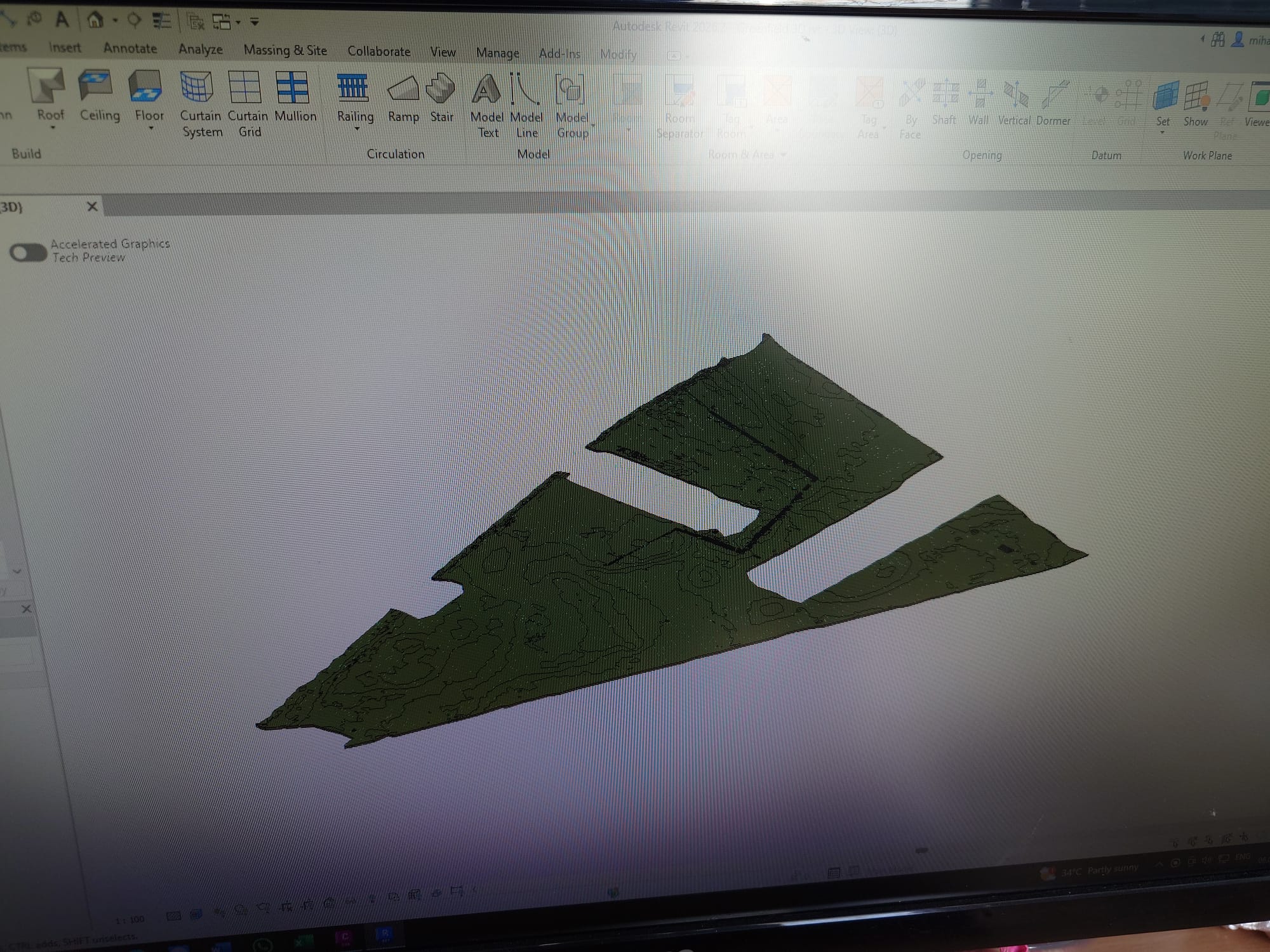Click the Show work plane toggle
The width and height of the screenshot is (1270, 952).
(x=1196, y=97)
